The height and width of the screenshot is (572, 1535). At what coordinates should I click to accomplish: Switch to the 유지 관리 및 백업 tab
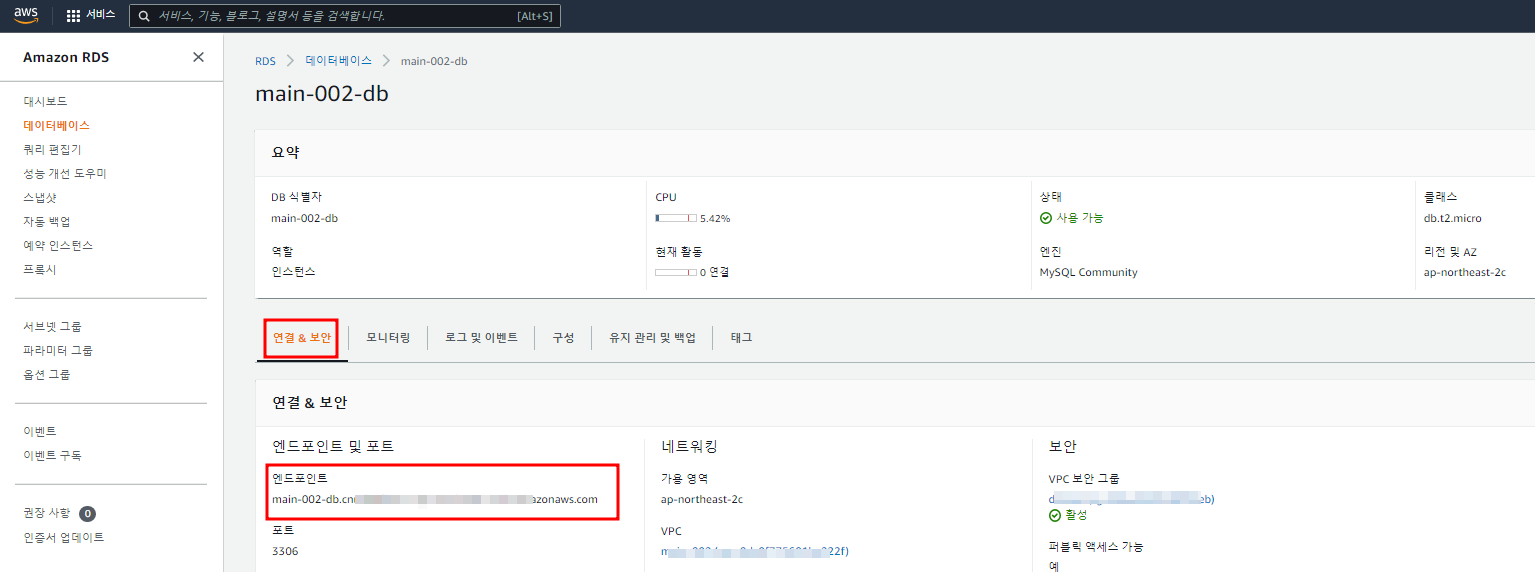click(652, 338)
